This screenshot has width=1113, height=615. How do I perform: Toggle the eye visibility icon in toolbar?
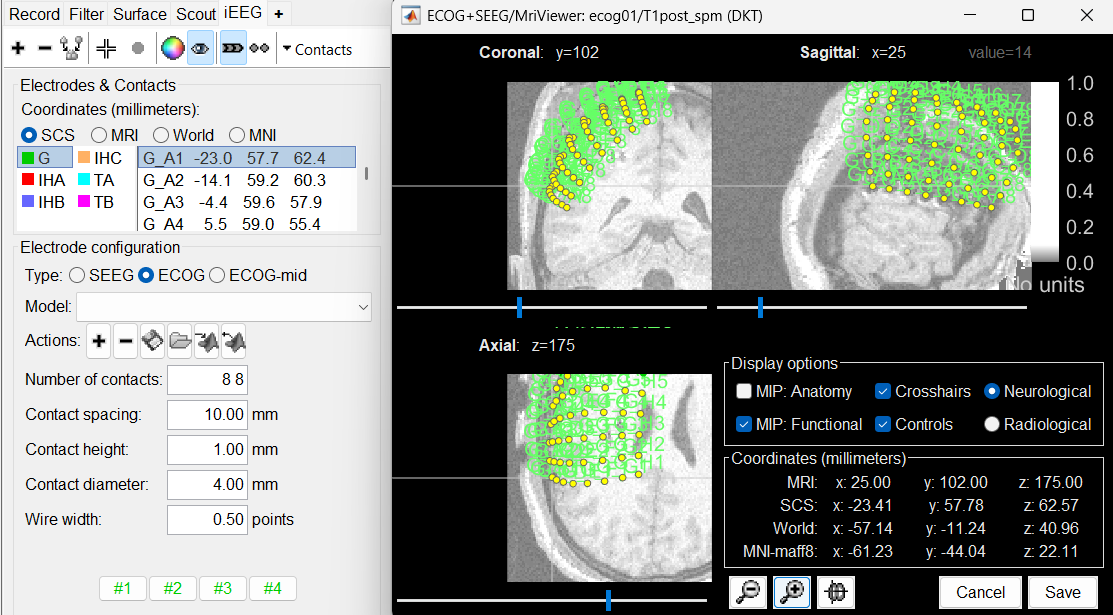pyautogui.click(x=200, y=48)
